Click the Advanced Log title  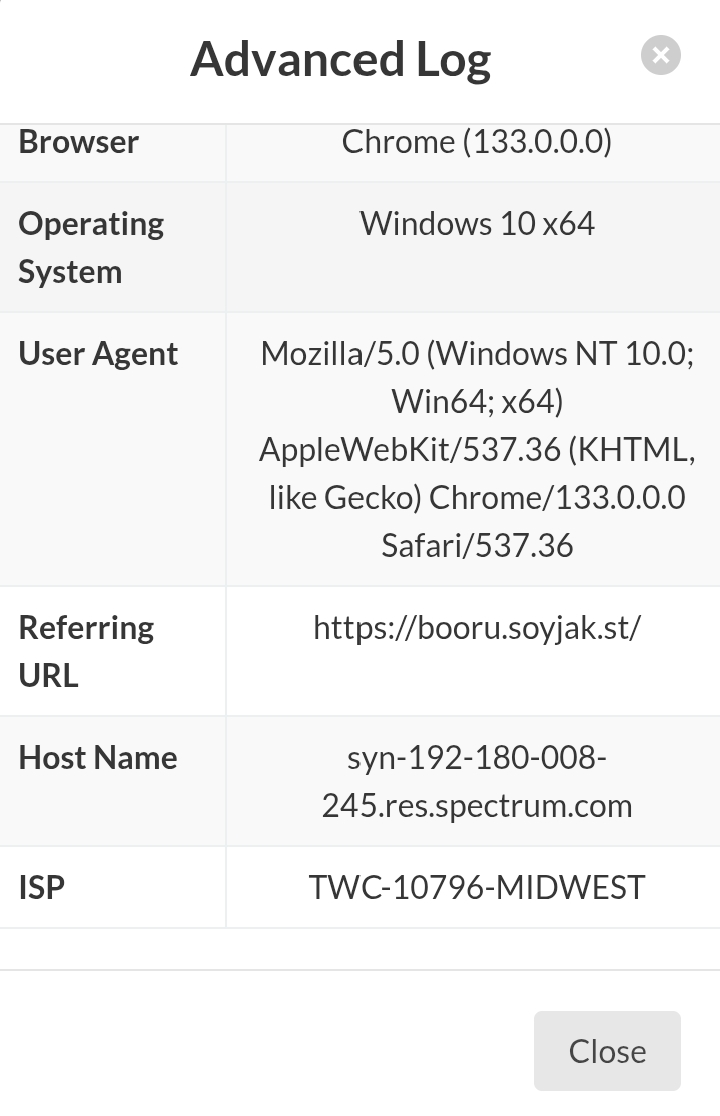(x=340, y=59)
